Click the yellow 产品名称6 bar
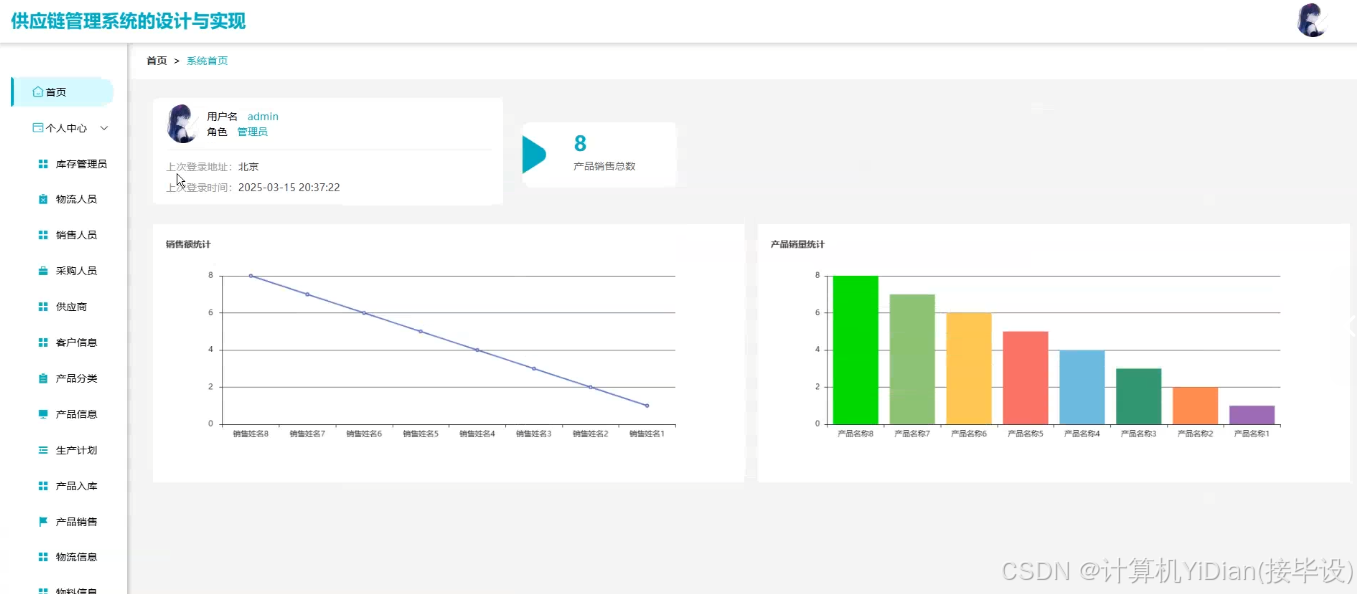 (969, 368)
